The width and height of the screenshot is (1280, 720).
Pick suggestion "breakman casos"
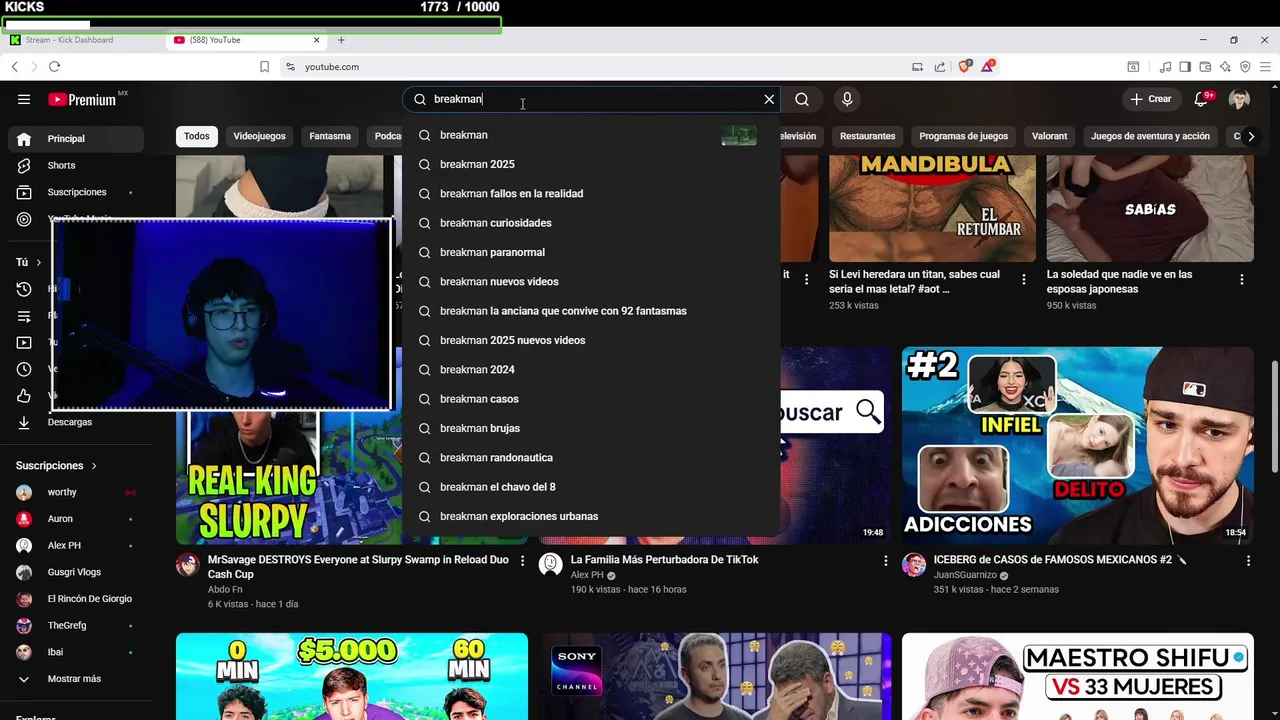click(591, 399)
